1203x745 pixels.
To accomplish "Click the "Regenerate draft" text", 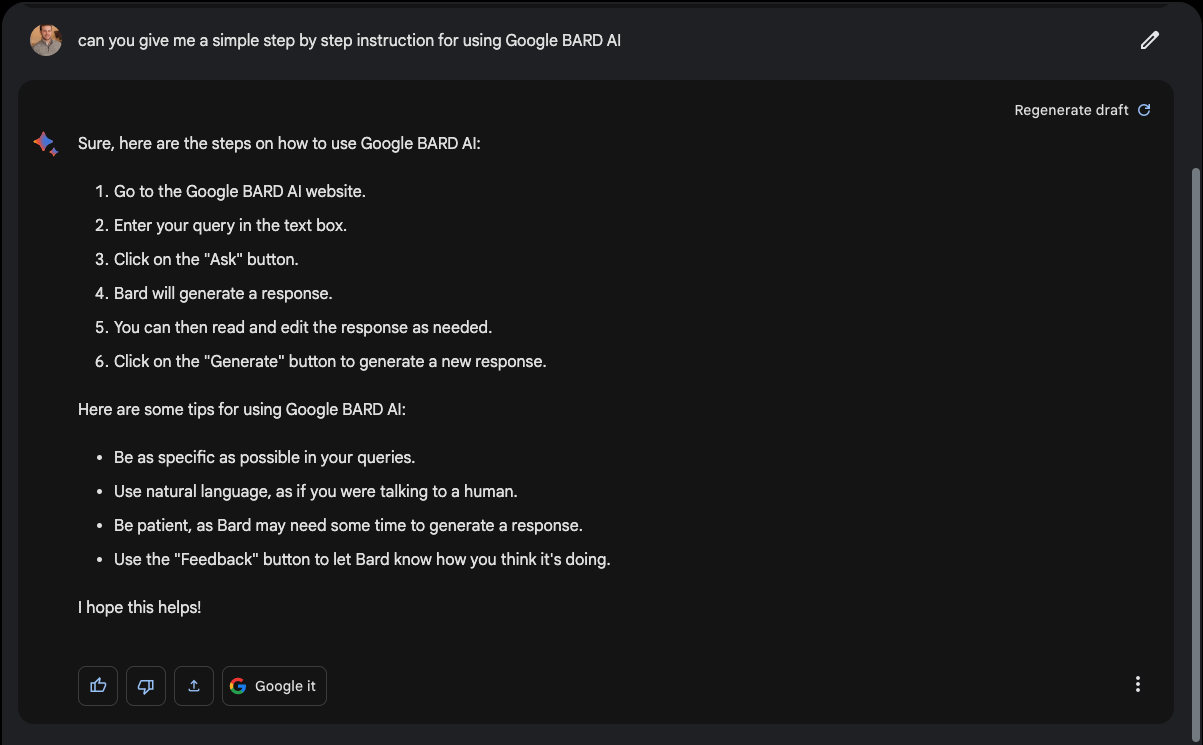I will 1071,110.
